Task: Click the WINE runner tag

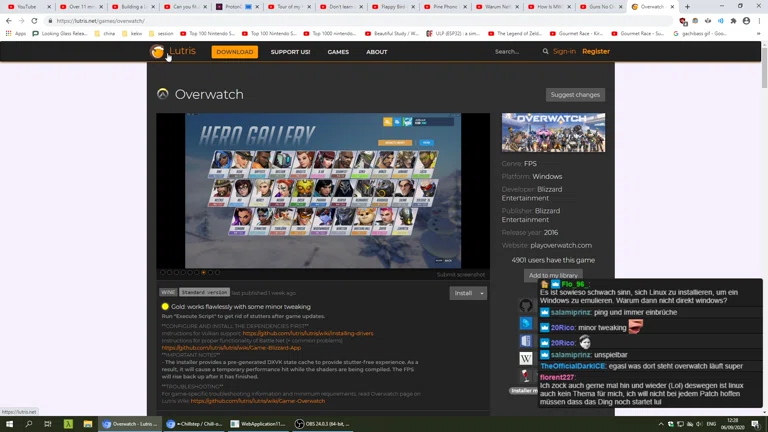Action: [168, 292]
